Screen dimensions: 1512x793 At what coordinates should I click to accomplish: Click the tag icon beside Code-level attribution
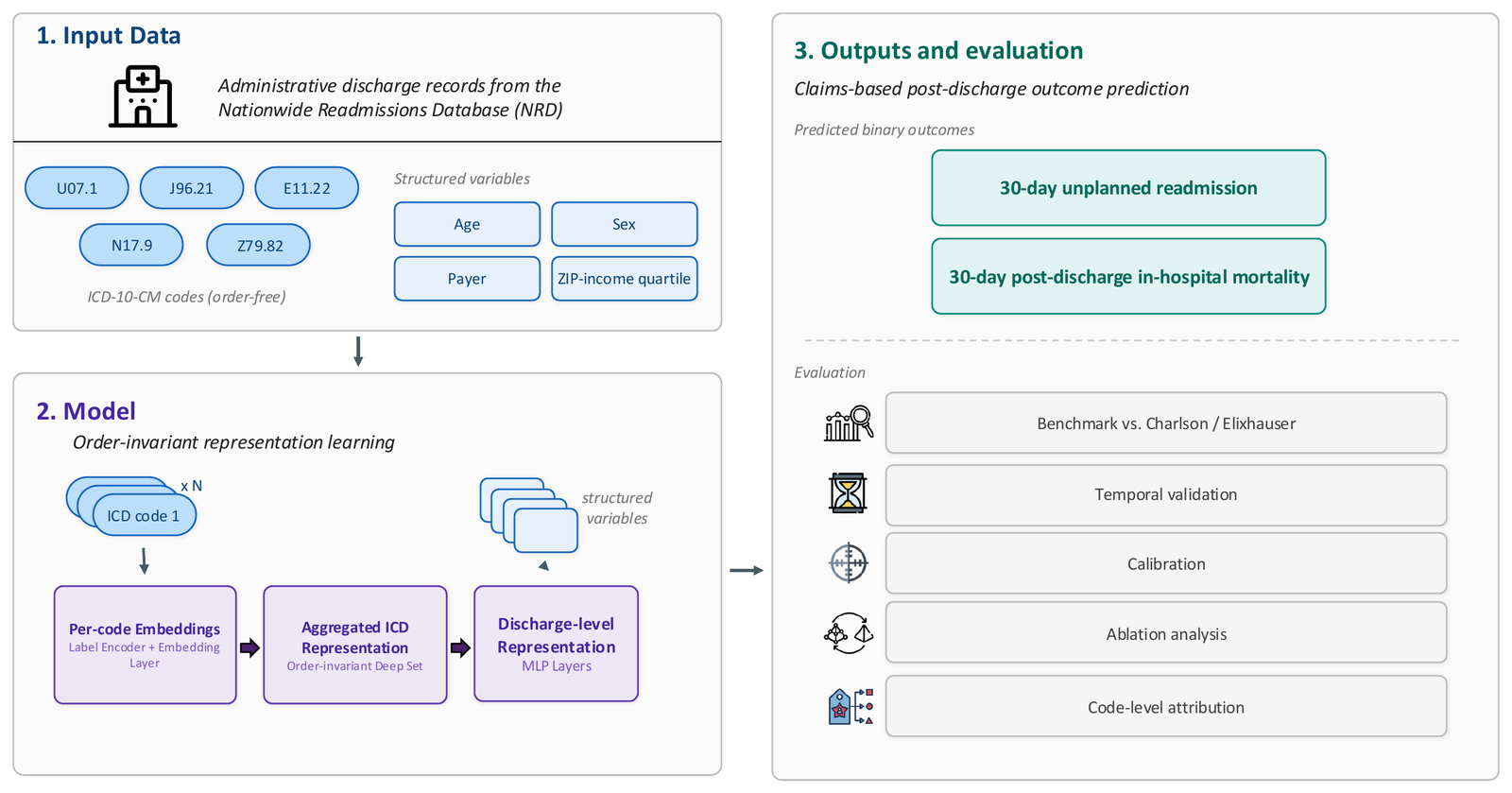click(x=850, y=707)
